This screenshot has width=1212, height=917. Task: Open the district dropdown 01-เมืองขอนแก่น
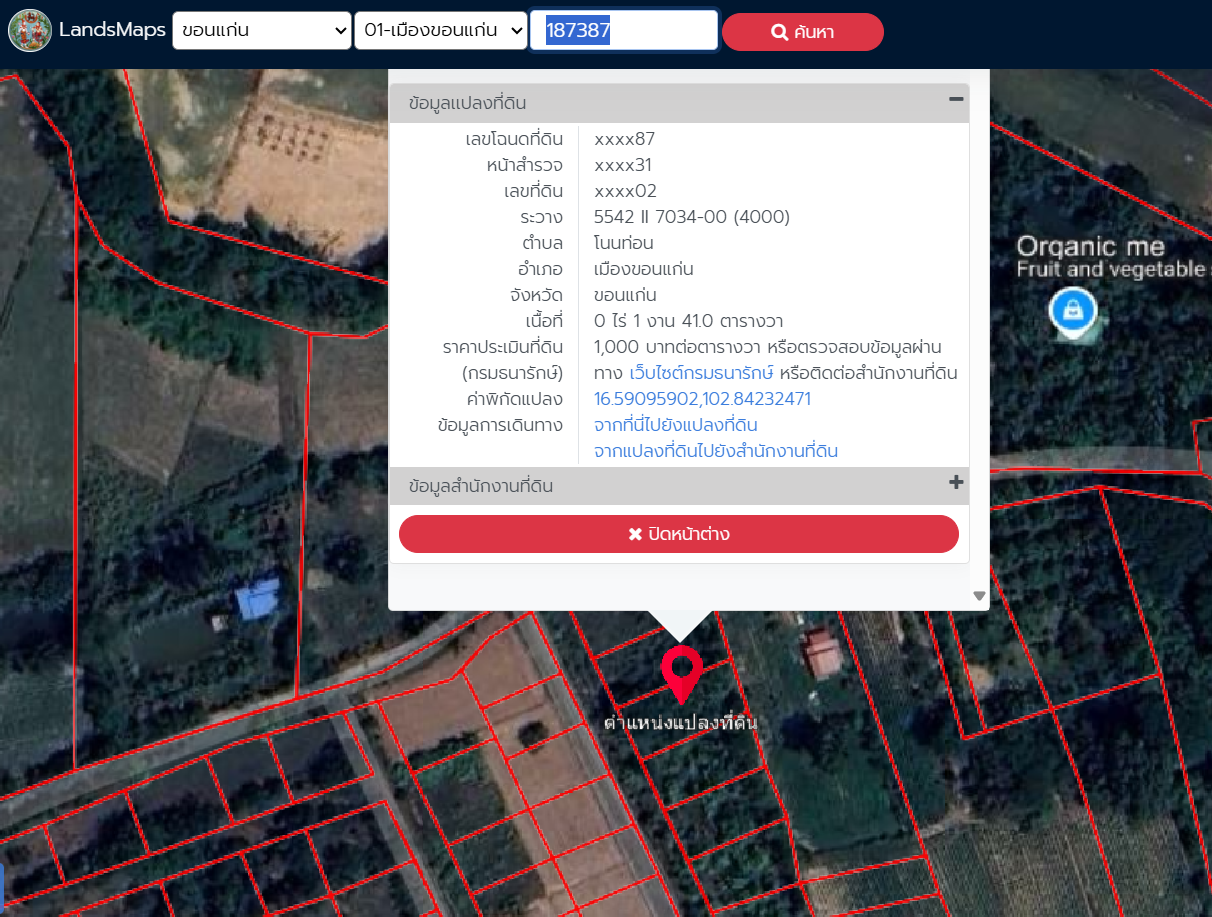[440, 31]
